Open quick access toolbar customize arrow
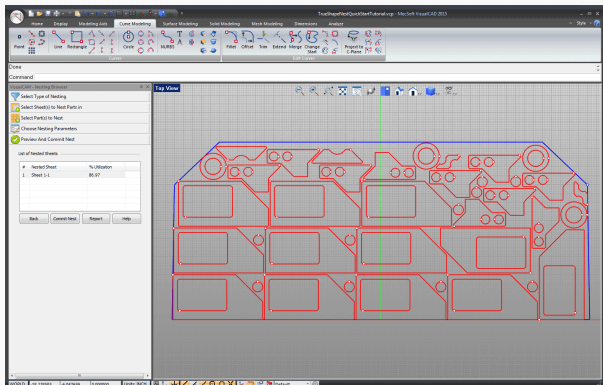The height and width of the screenshot is (385, 603). point(182,13)
